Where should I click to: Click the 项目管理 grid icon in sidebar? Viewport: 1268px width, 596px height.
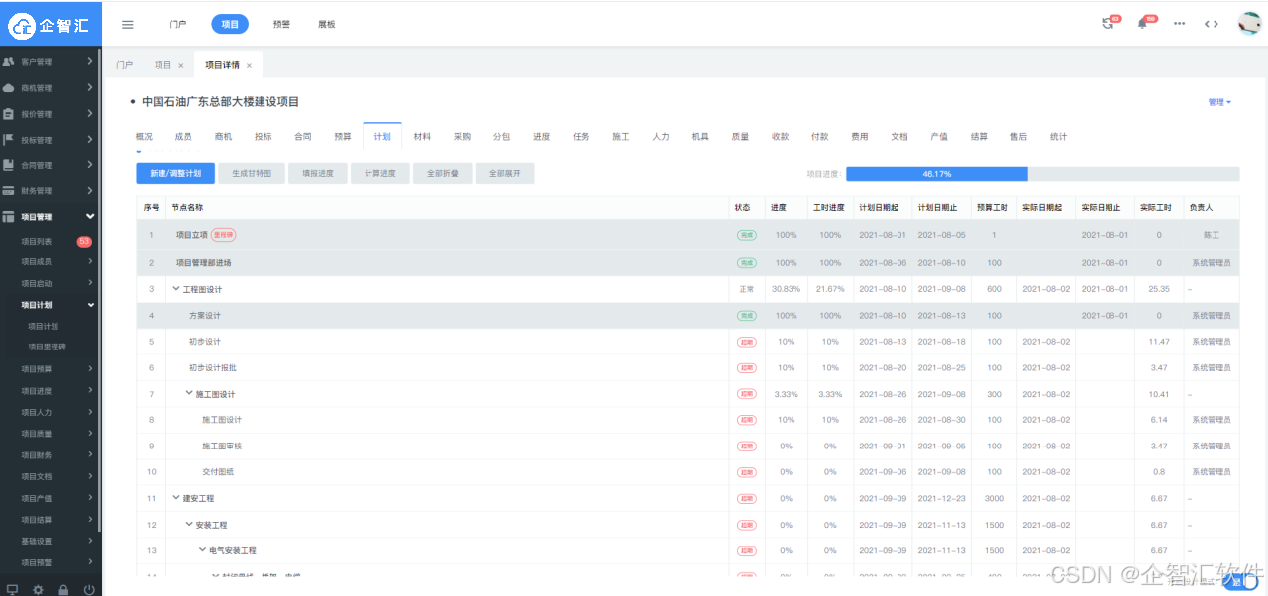pyautogui.click(x=9, y=217)
